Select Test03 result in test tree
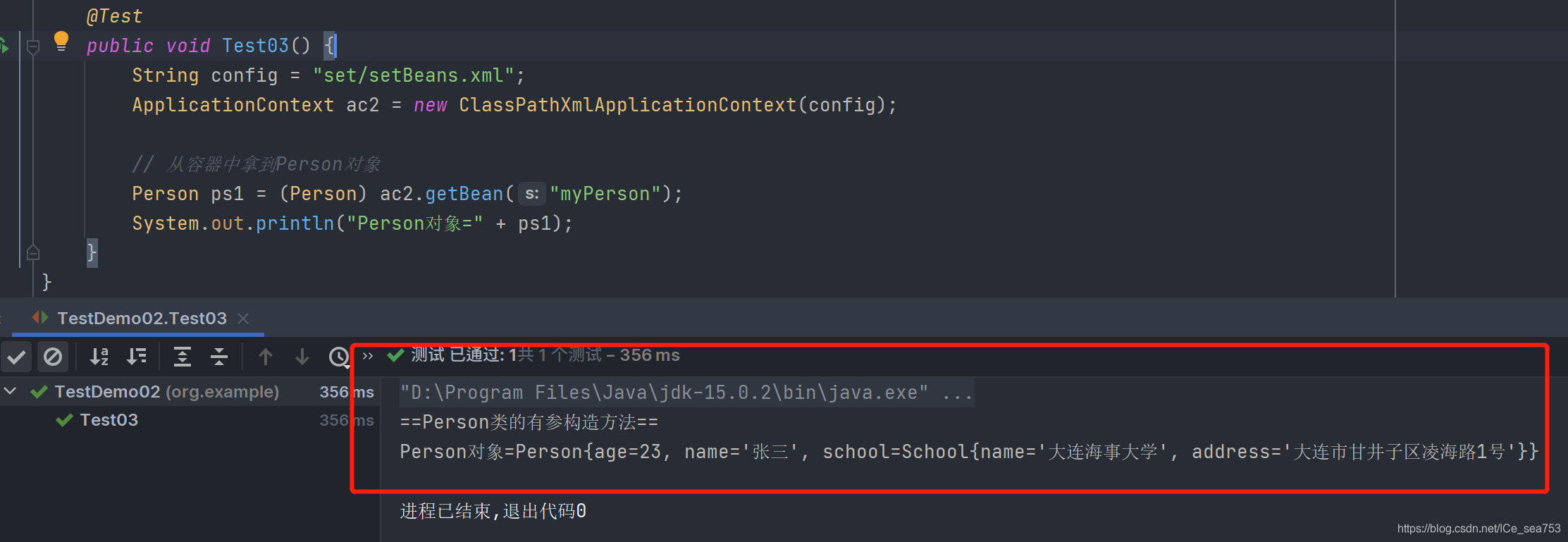 [109, 420]
